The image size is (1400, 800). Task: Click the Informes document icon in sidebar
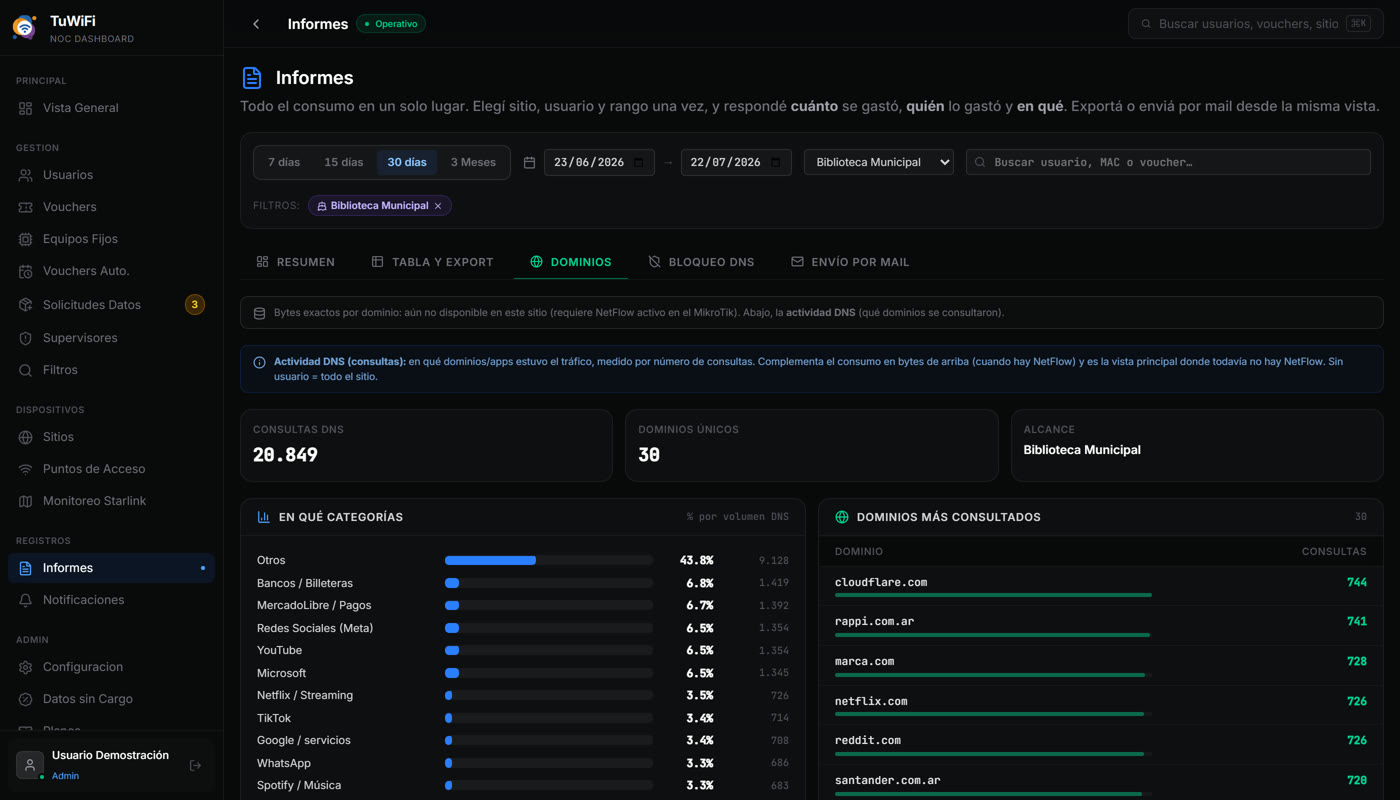click(26, 568)
